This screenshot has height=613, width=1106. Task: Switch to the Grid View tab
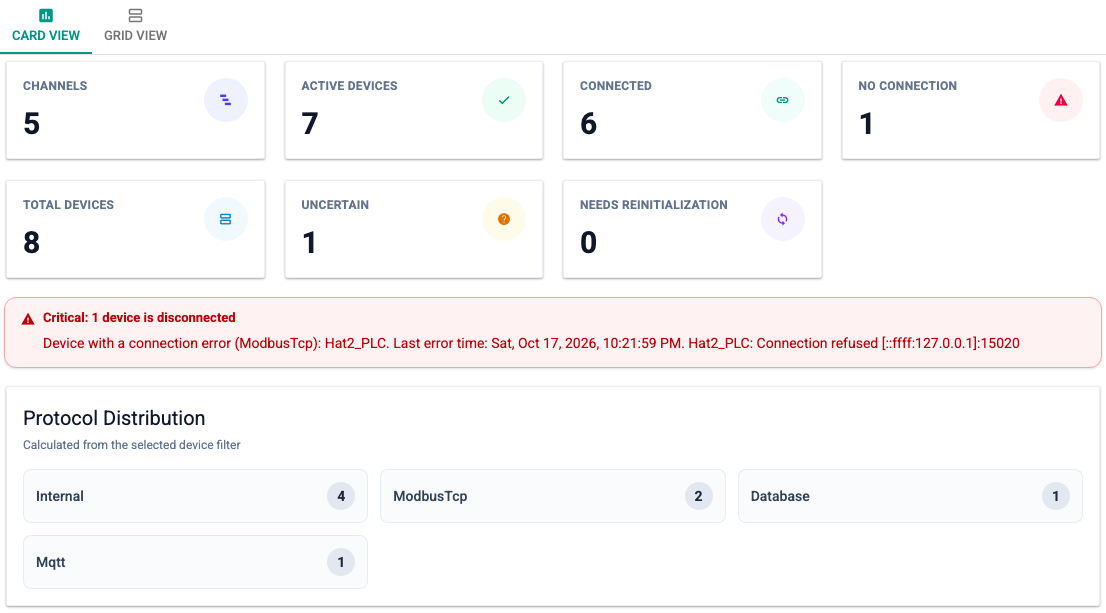(135, 26)
